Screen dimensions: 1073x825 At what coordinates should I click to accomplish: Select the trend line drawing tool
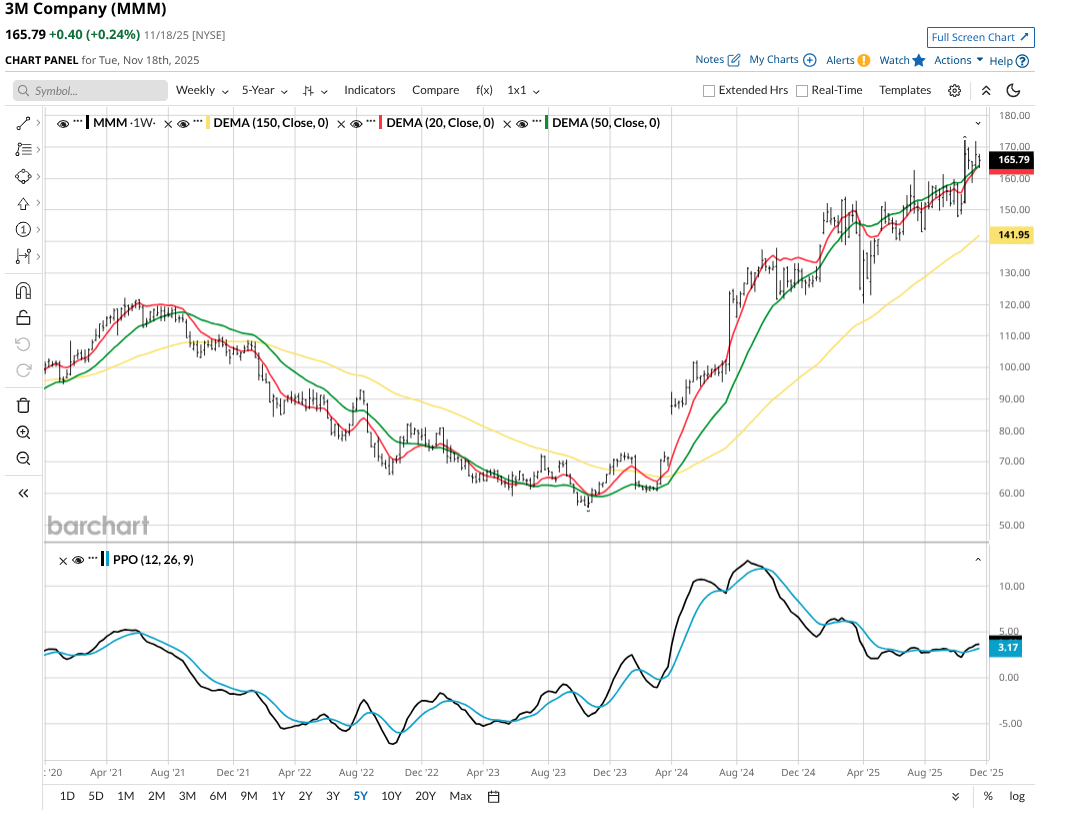tap(23, 123)
